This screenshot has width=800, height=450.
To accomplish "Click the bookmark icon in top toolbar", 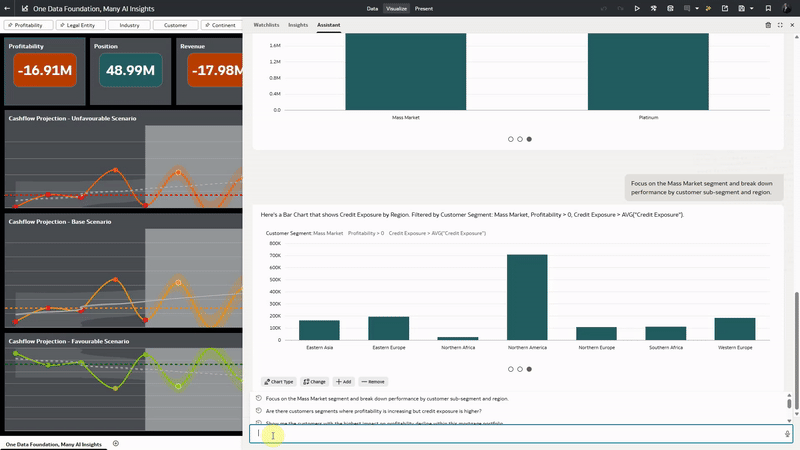I will point(768,9).
